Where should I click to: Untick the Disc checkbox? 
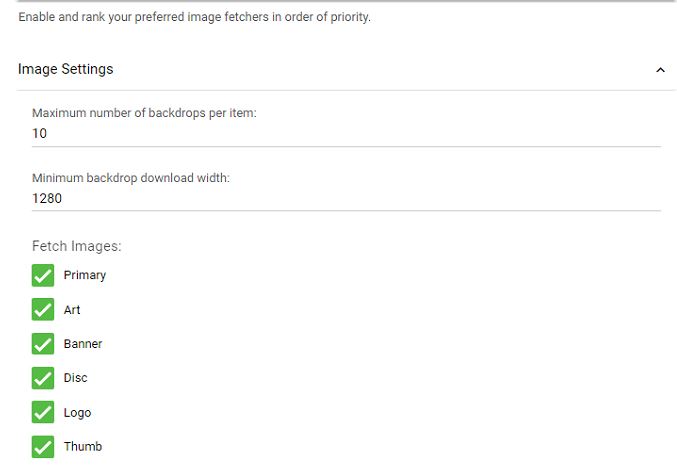pos(43,378)
